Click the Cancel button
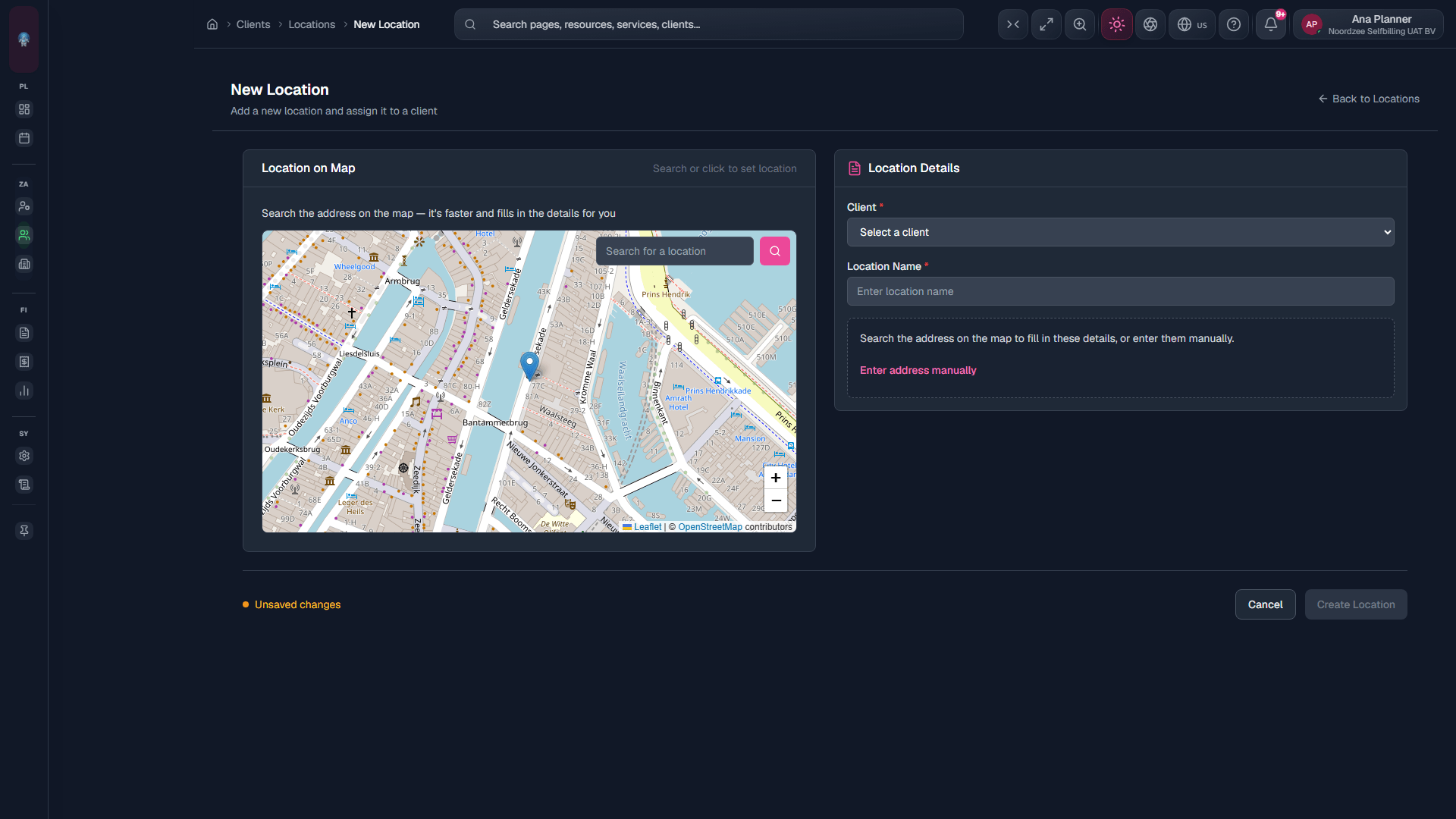This screenshot has height=819, width=1456. click(x=1266, y=604)
